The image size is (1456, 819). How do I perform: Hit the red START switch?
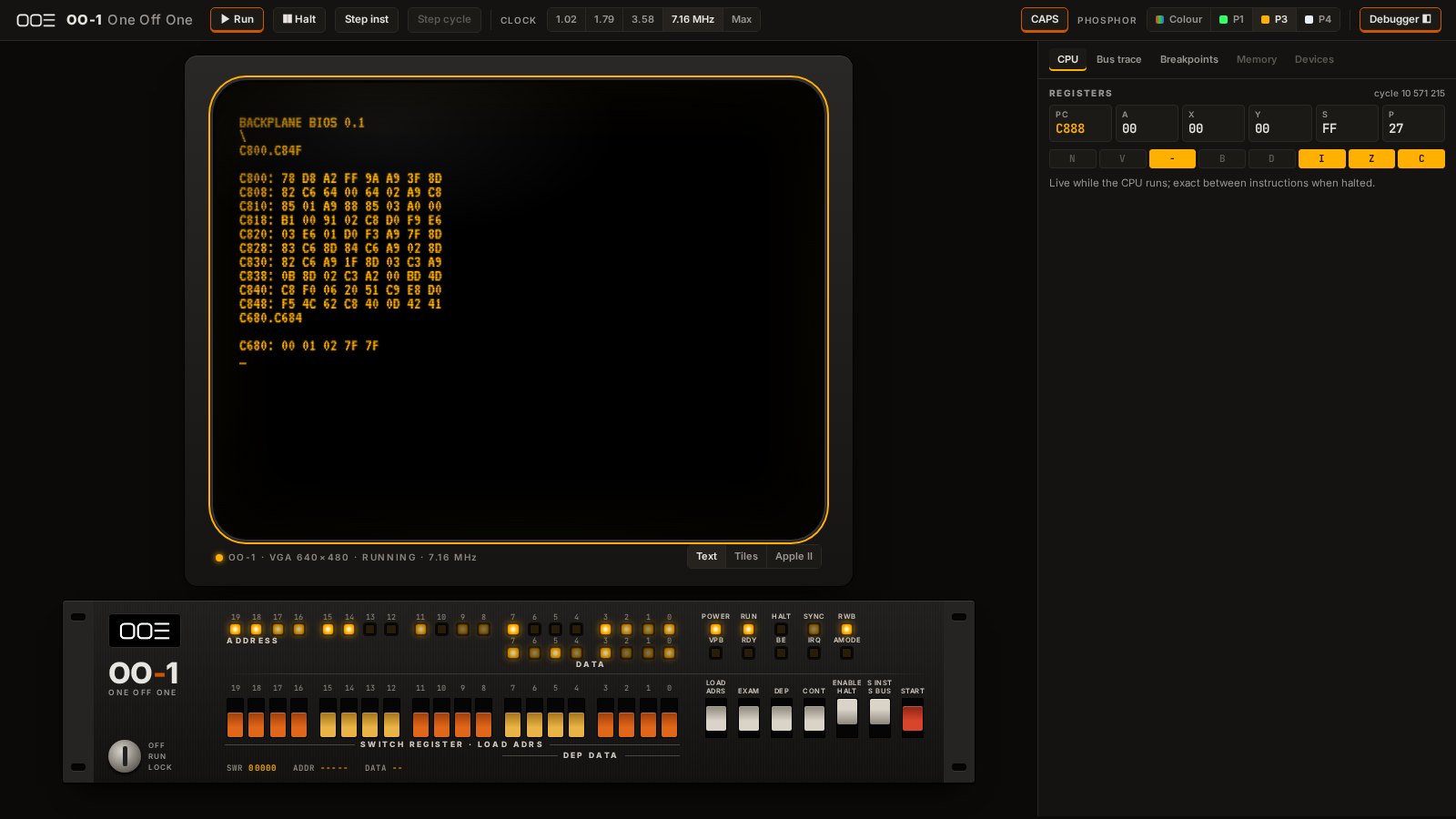(x=912, y=718)
